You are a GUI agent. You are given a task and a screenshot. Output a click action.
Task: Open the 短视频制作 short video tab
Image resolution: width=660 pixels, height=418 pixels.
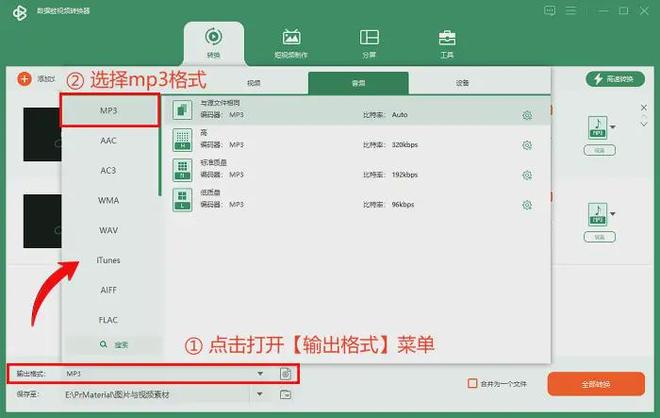click(291, 44)
